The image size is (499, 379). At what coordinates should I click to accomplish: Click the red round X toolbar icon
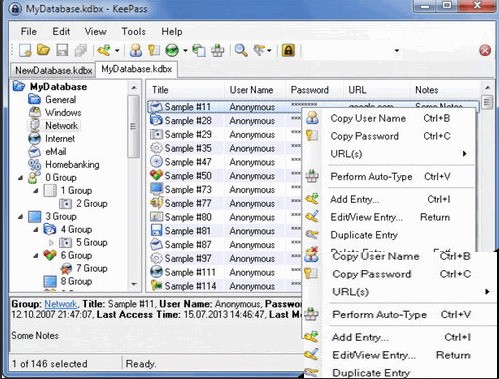coord(485,51)
